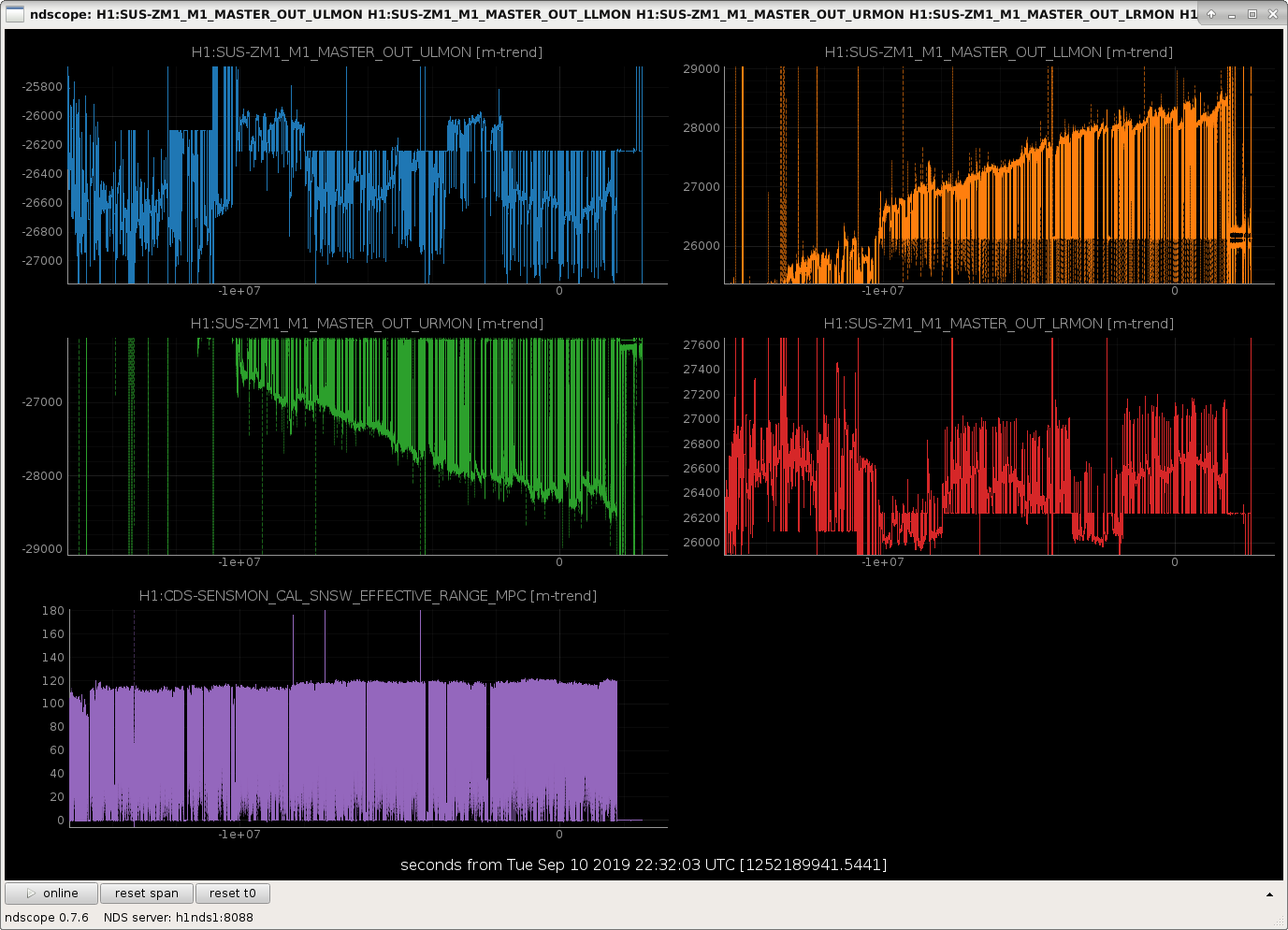Expand the hidden panel via bottom-right arrow

coord(1269,894)
